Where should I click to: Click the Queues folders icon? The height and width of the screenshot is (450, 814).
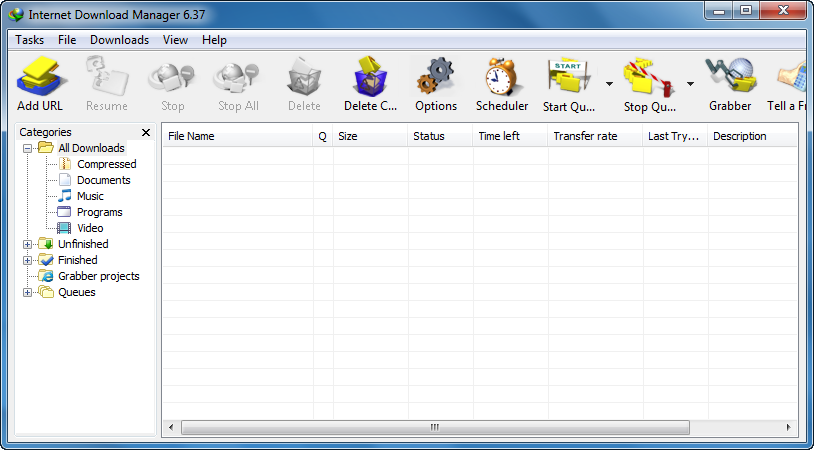point(46,292)
